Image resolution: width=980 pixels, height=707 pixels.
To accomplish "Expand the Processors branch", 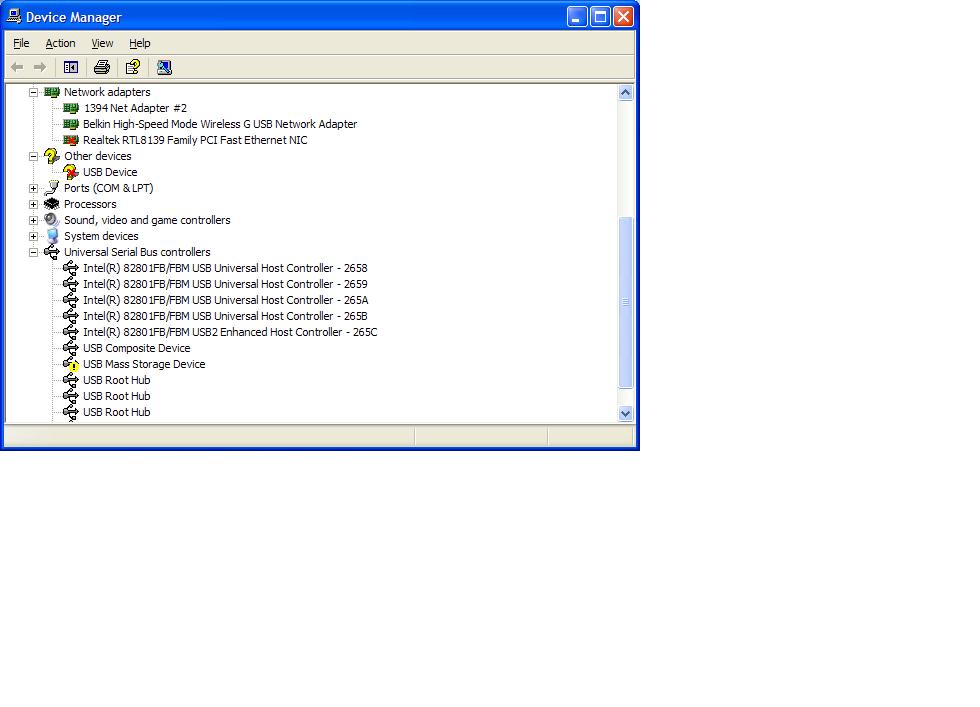I will pos(33,204).
